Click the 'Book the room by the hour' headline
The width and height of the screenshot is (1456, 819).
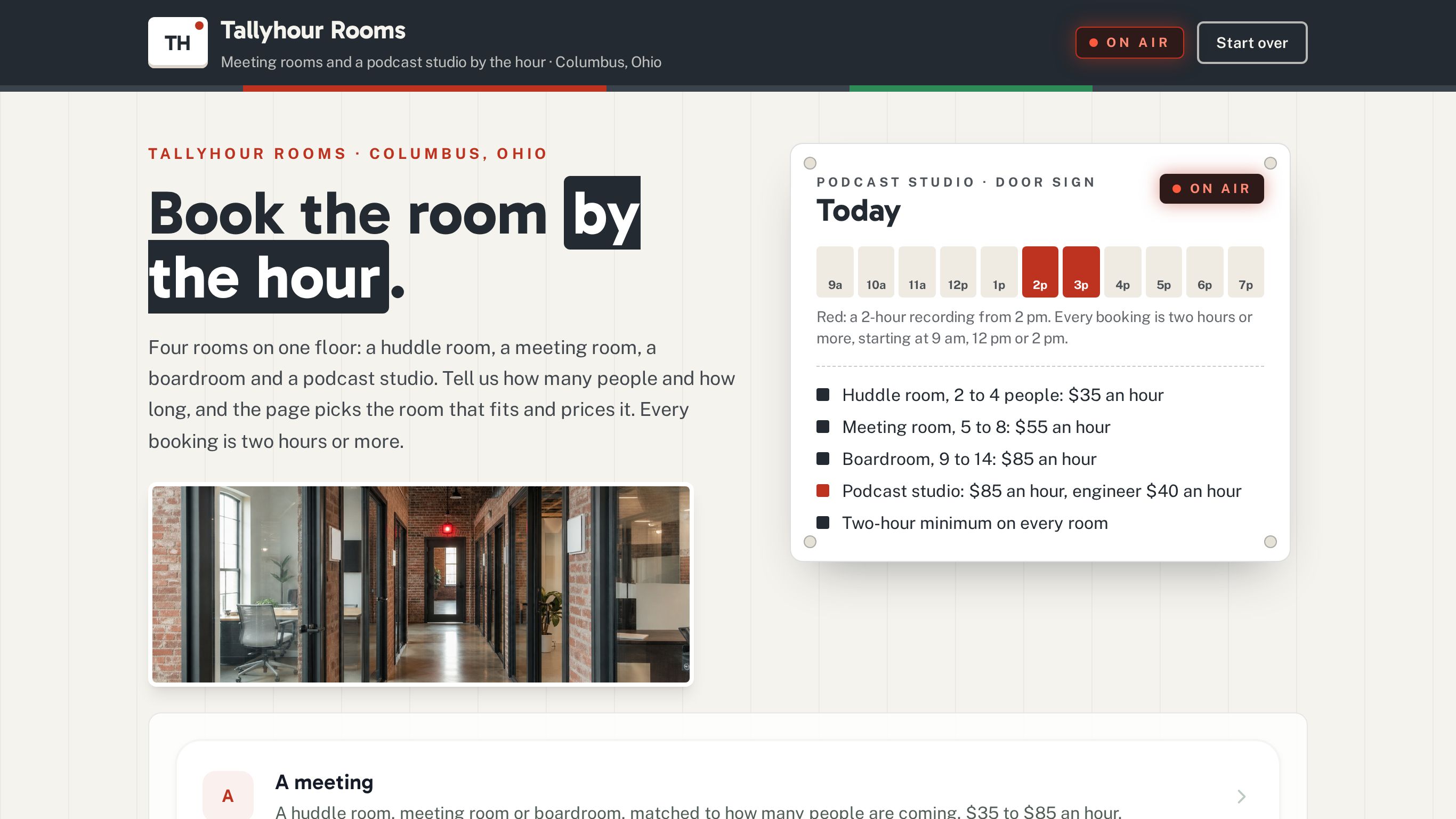(394, 244)
